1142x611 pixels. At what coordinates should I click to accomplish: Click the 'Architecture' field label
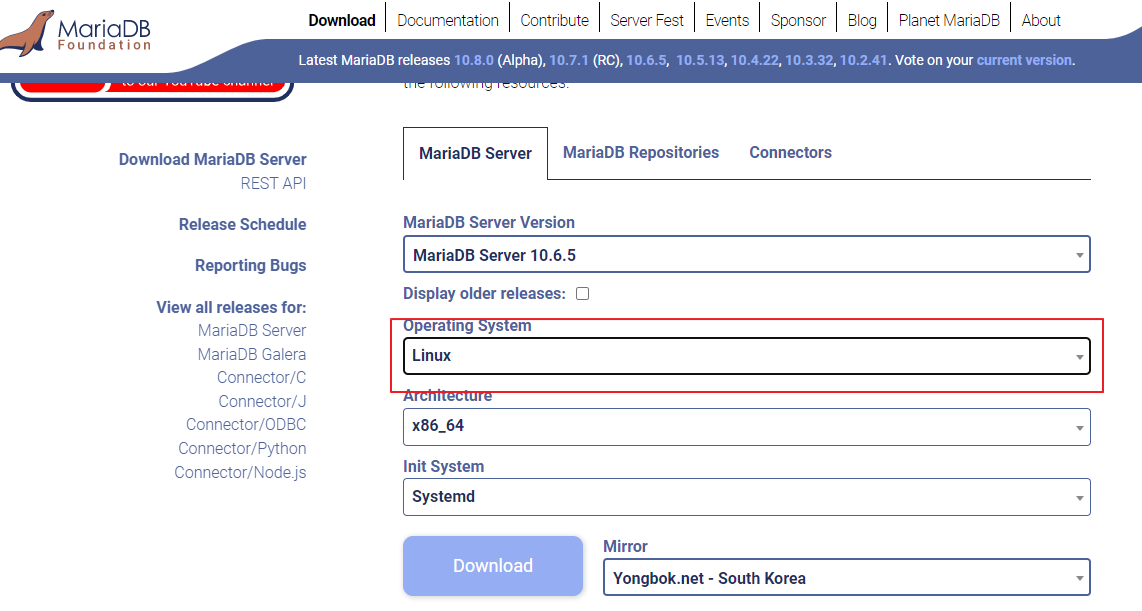tap(447, 396)
